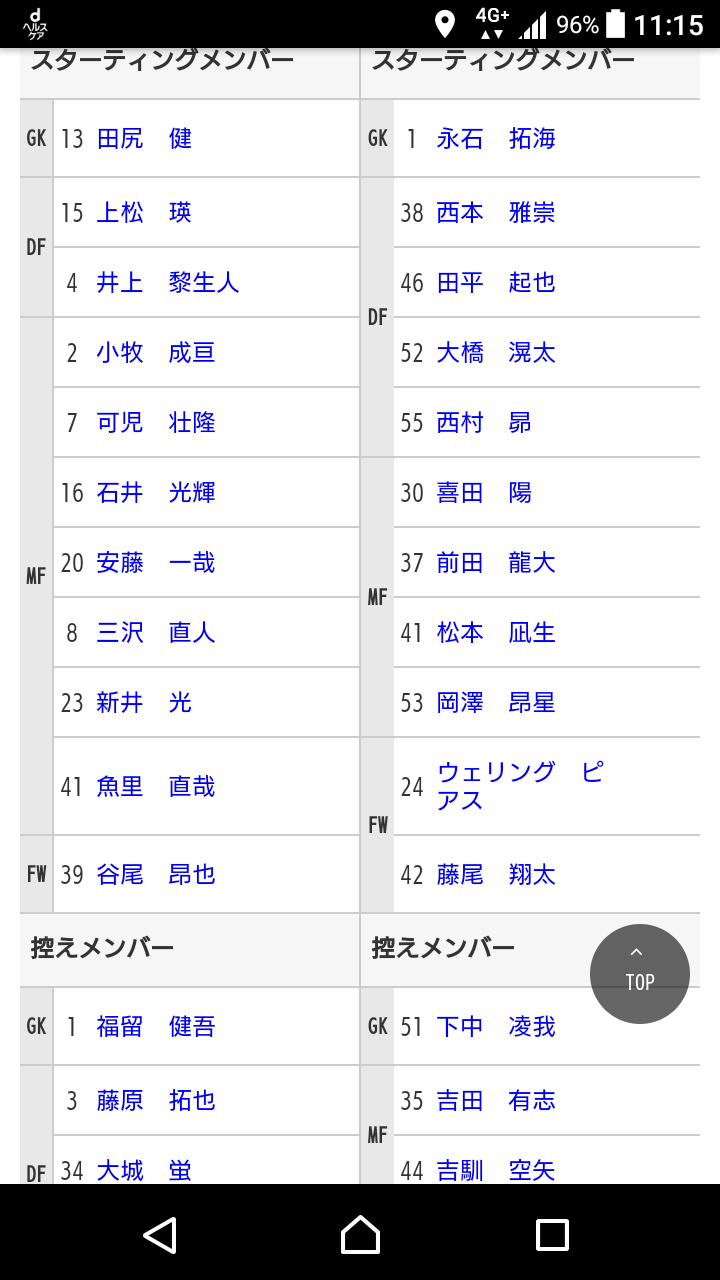The image size is (720, 1280).
Task: Select player 井上 黎生人 link
Action: click(167, 283)
